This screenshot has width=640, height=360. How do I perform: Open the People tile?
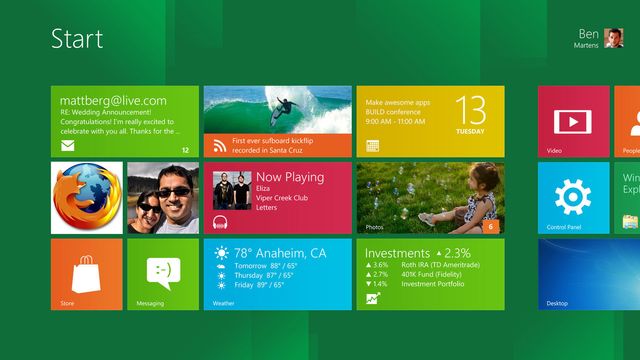click(627, 122)
